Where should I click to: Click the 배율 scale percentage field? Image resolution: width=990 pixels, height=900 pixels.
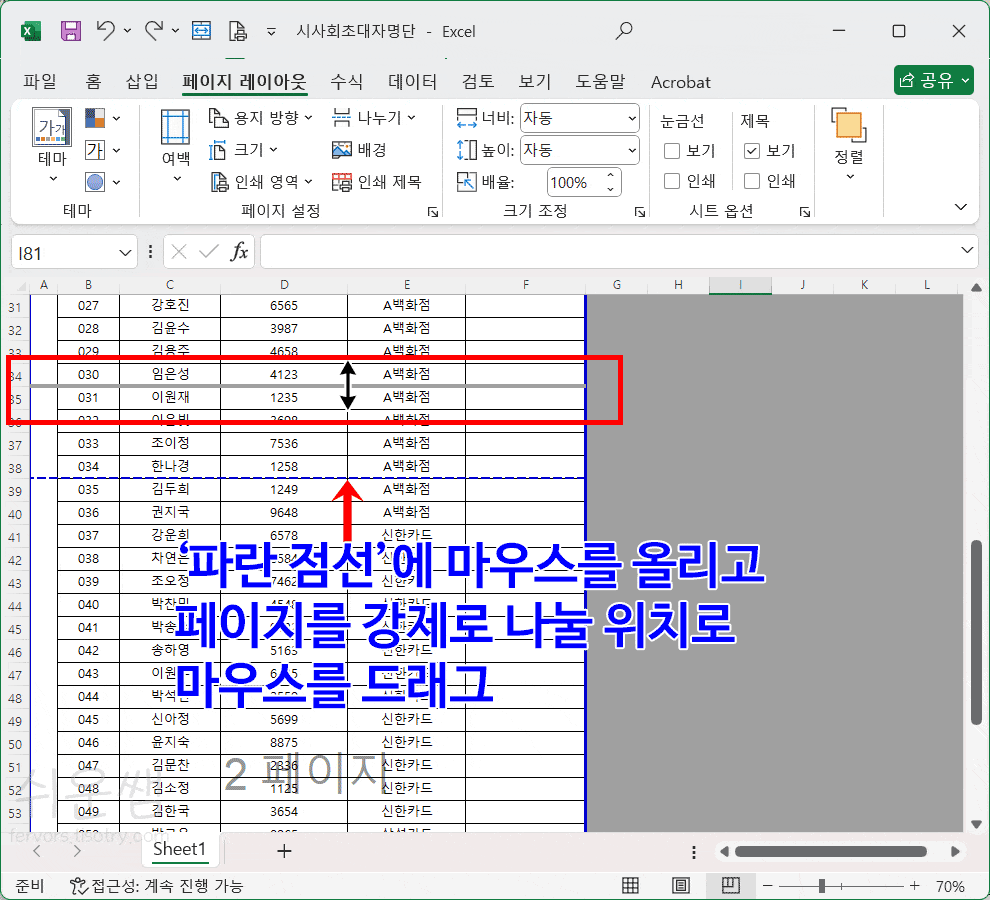(575, 183)
